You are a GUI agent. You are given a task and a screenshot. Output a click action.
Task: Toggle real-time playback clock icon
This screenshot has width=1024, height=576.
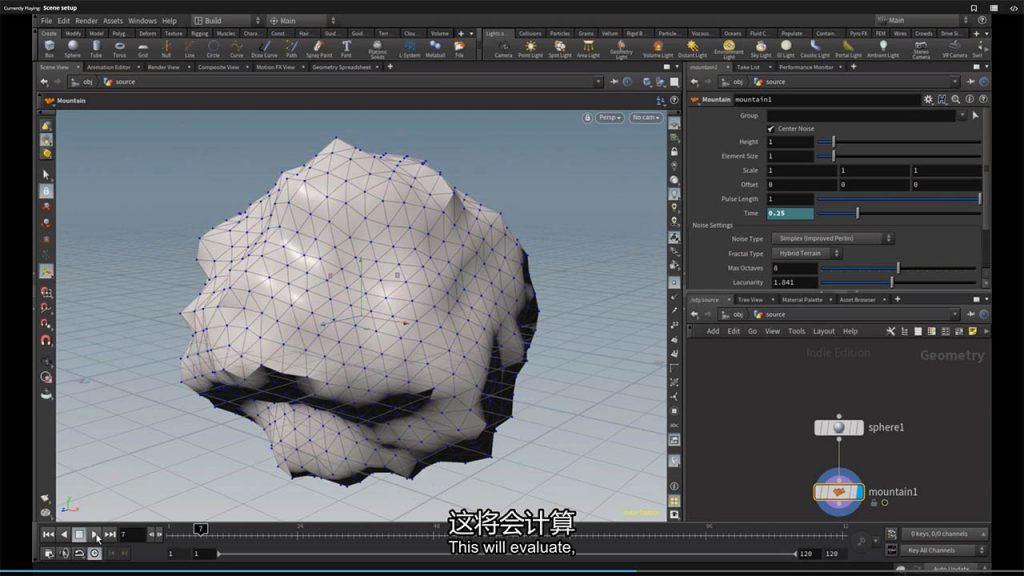(95, 553)
